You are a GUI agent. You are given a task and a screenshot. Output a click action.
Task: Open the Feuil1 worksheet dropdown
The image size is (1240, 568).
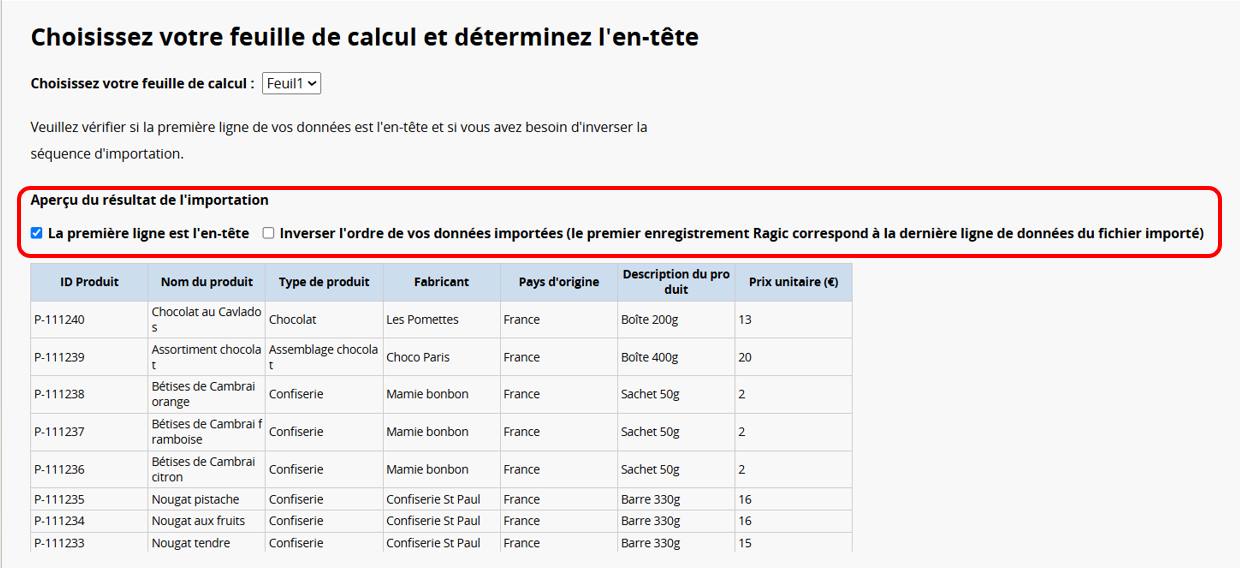[x=291, y=84]
